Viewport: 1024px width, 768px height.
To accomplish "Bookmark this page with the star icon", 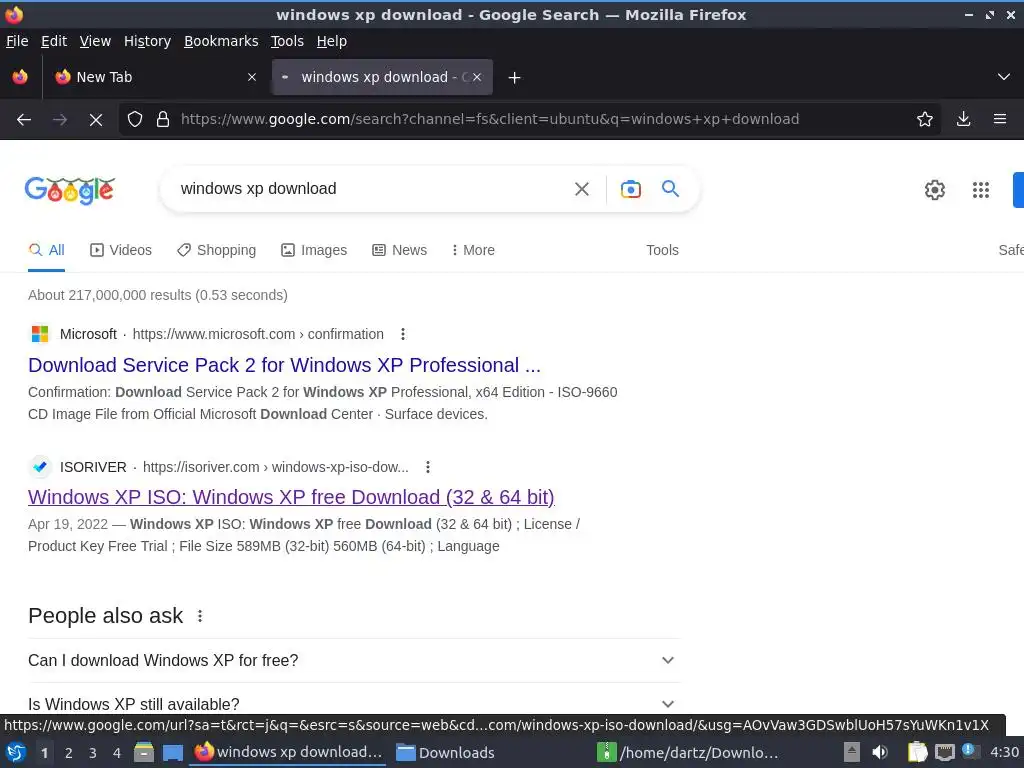I will click(x=924, y=120).
